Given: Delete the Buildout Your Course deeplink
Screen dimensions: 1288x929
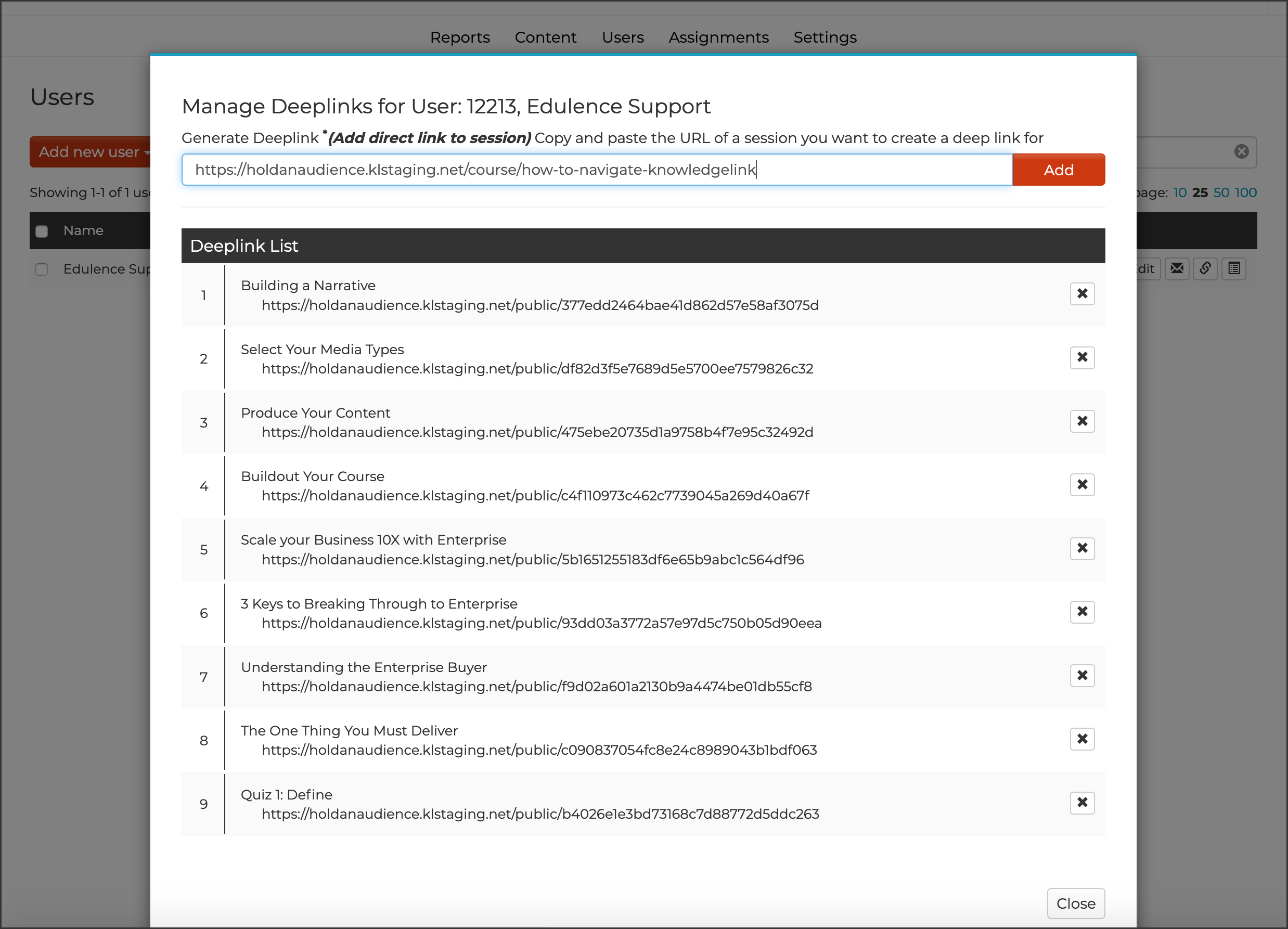Looking at the screenshot, I should tap(1082, 484).
